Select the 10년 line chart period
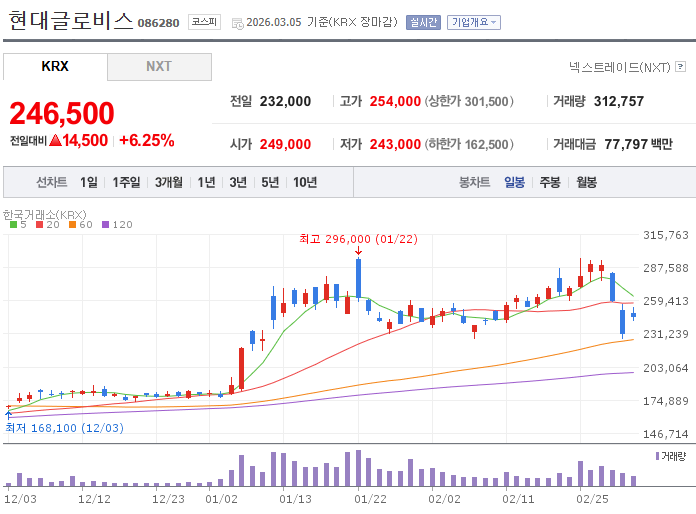 305,182
